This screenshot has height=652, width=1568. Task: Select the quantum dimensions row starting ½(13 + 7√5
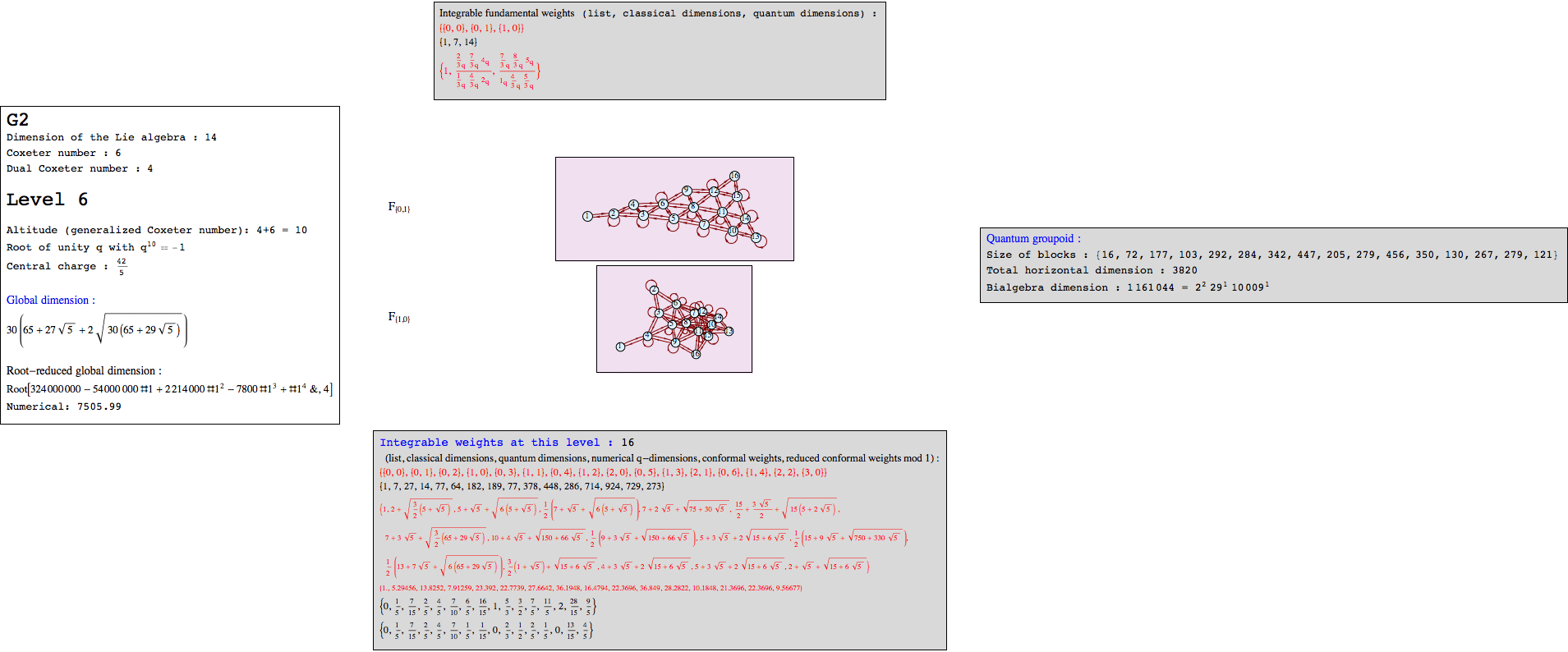[x=627, y=567]
